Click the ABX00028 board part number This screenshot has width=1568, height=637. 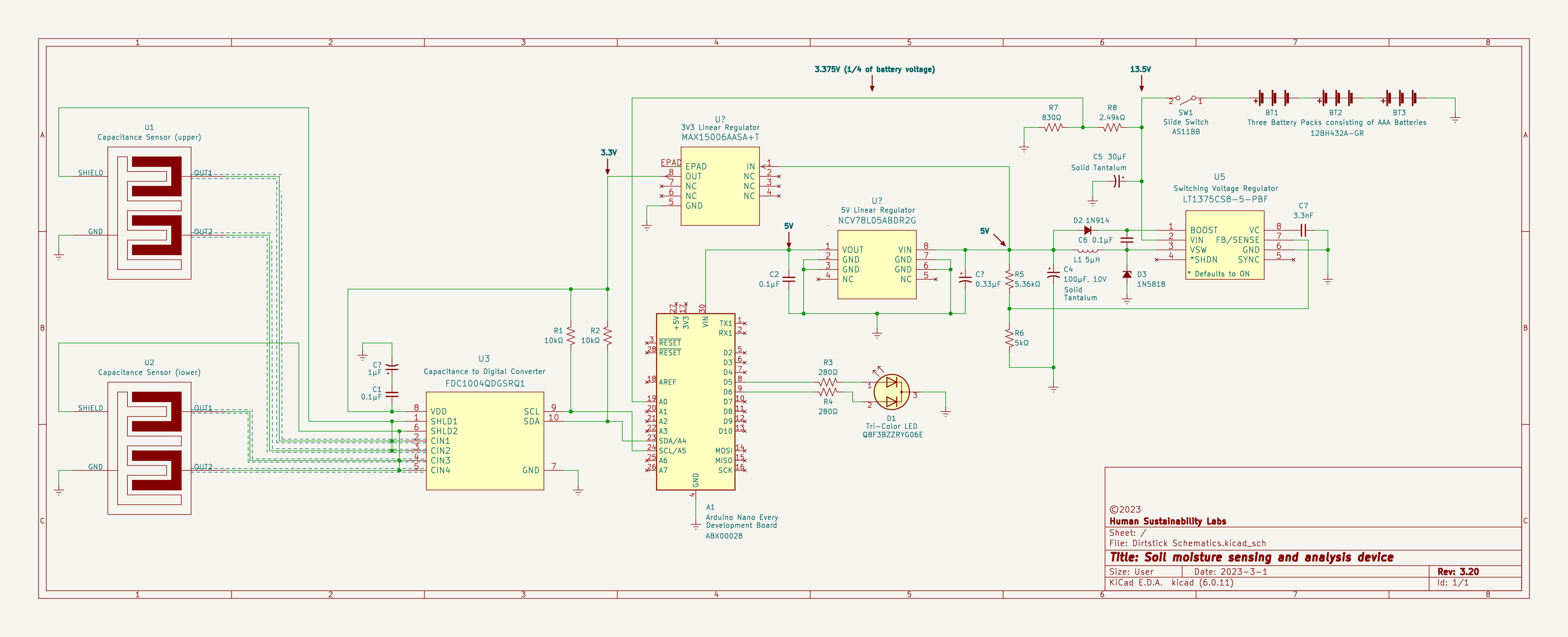(x=724, y=536)
